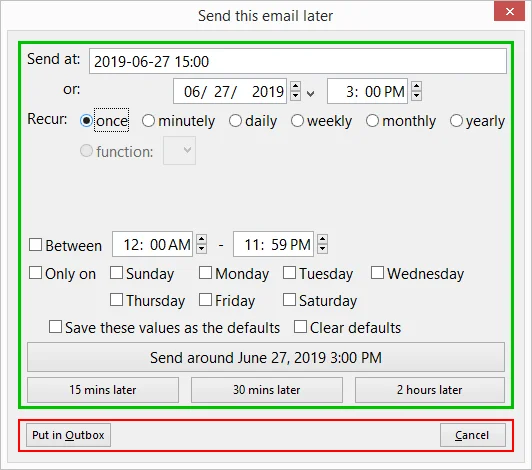This screenshot has height=470, width=532.
Task: Open the function dropdown list
Action: pyautogui.click(x=179, y=150)
